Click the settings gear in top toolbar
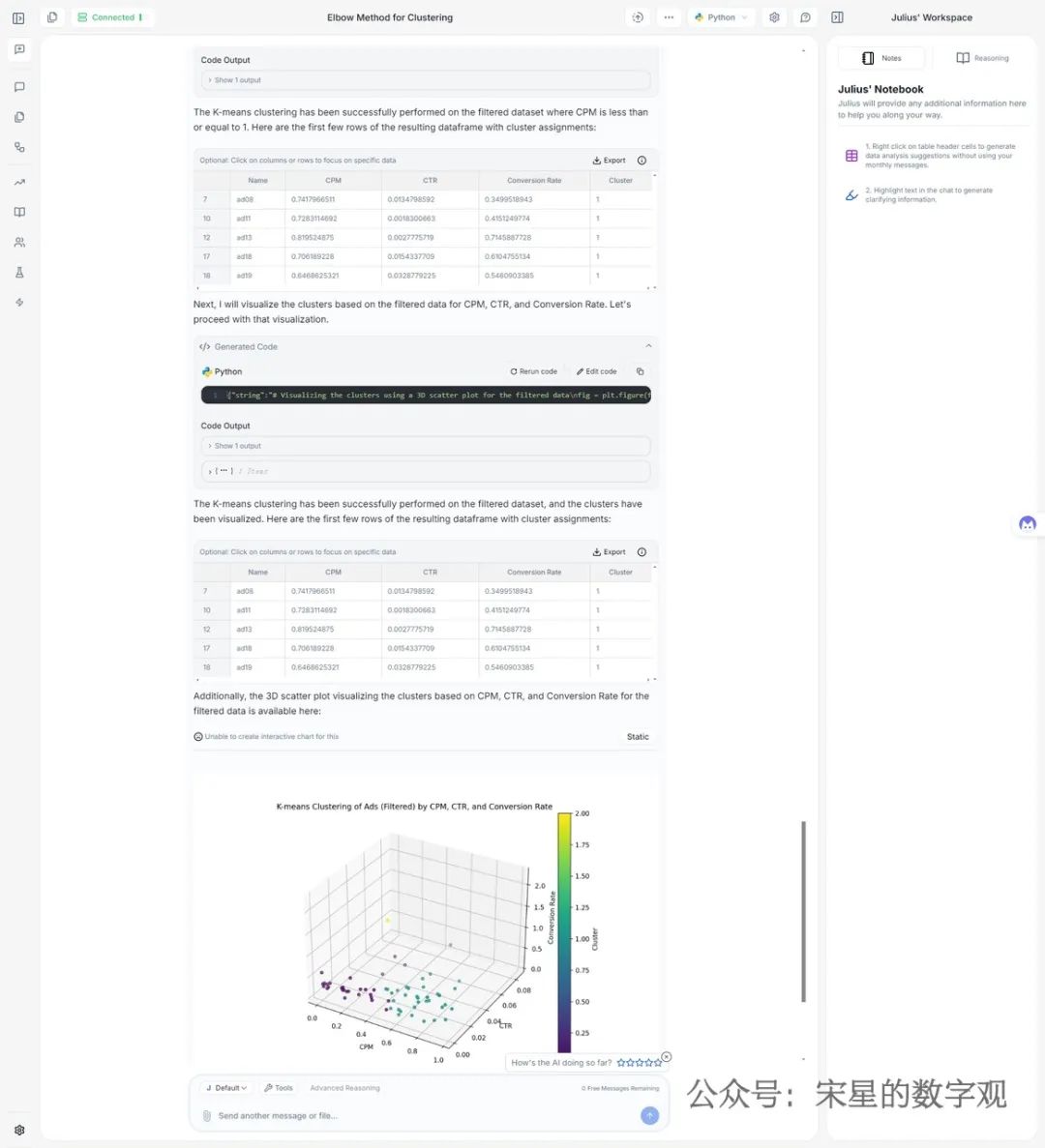The height and width of the screenshot is (1148, 1045). pos(774,17)
